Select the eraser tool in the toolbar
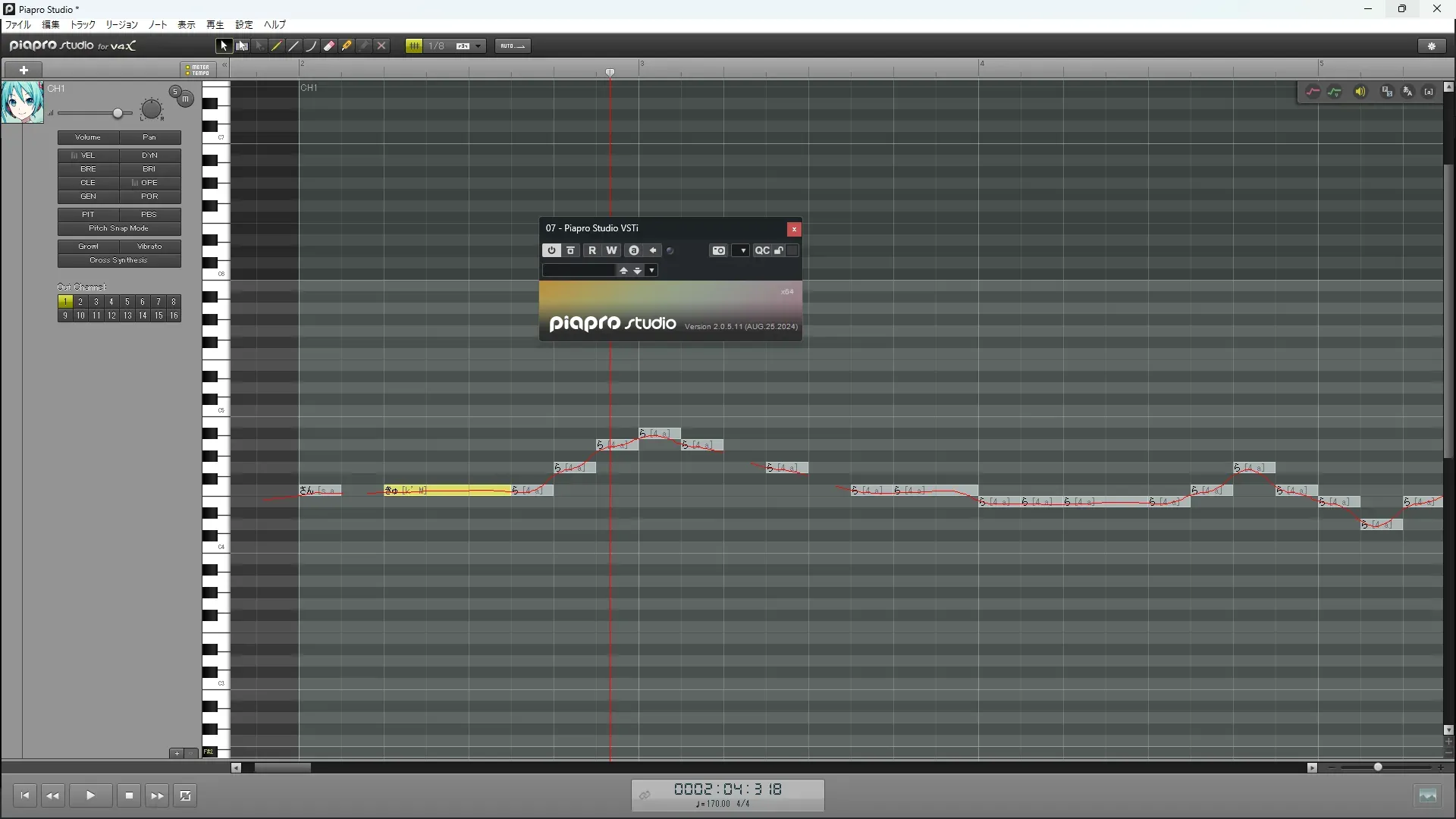1456x819 pixels. click(329, 46)
